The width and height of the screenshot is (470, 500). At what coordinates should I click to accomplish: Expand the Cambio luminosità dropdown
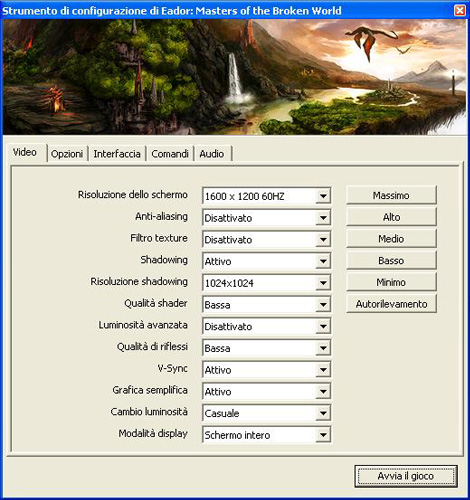point(267,413)
